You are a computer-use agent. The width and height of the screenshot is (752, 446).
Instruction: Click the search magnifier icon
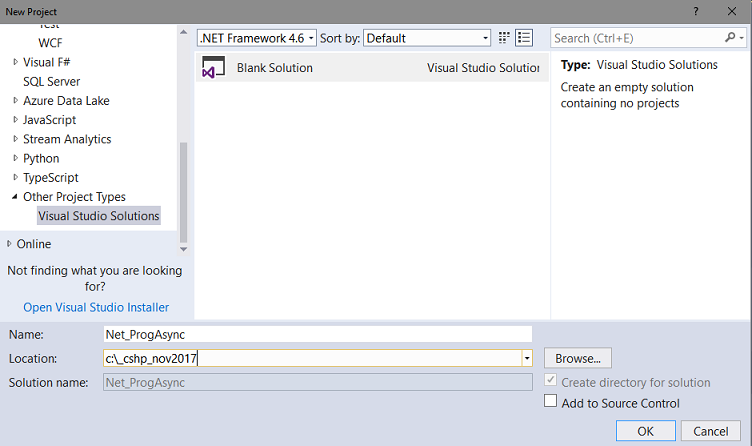[x=730, y=37]
